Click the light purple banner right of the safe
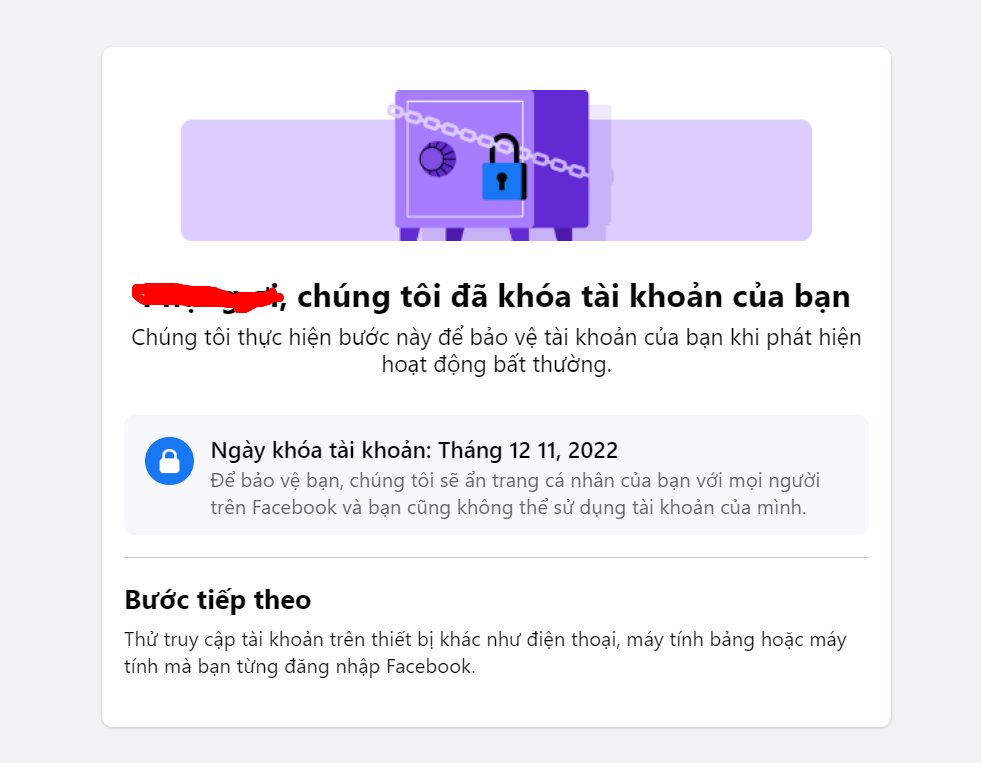 click(x=711, y=180)
